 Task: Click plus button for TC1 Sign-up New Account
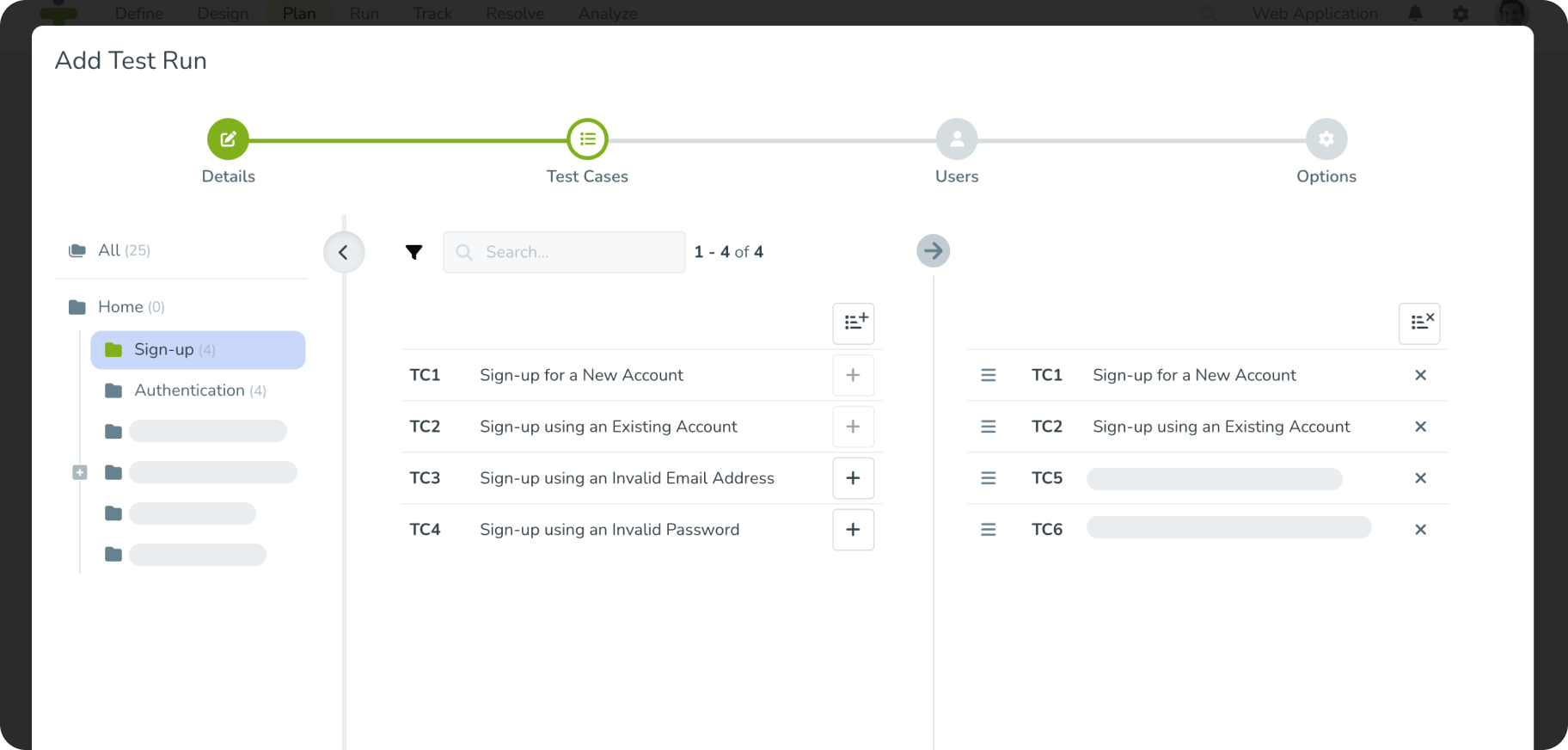(x=854, y=375)
